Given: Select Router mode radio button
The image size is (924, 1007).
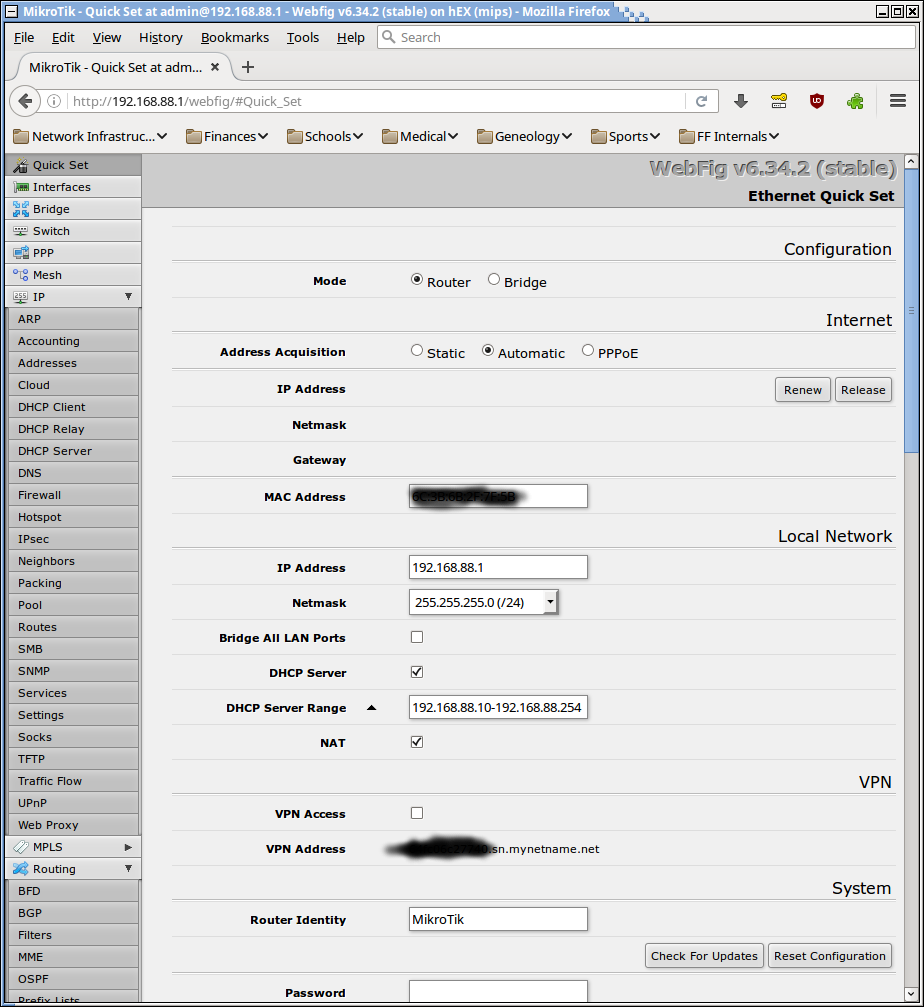Looking at the screenshot, I should (x=417, y=279).
